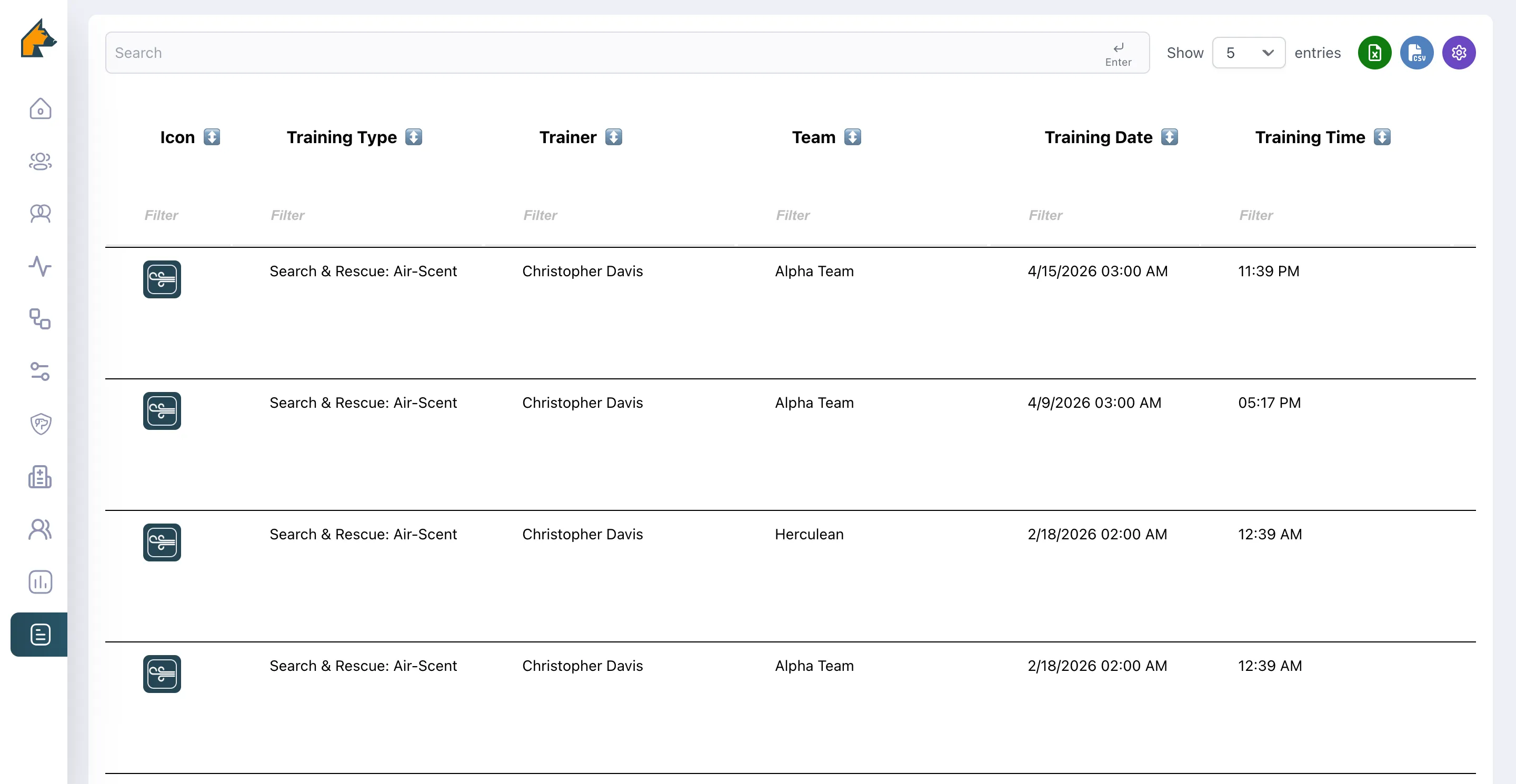This screenshot has width=1516, height=784.
Task: Click Air-Scent icon in 4/15/2026 row
Action: tap(162, 279)
